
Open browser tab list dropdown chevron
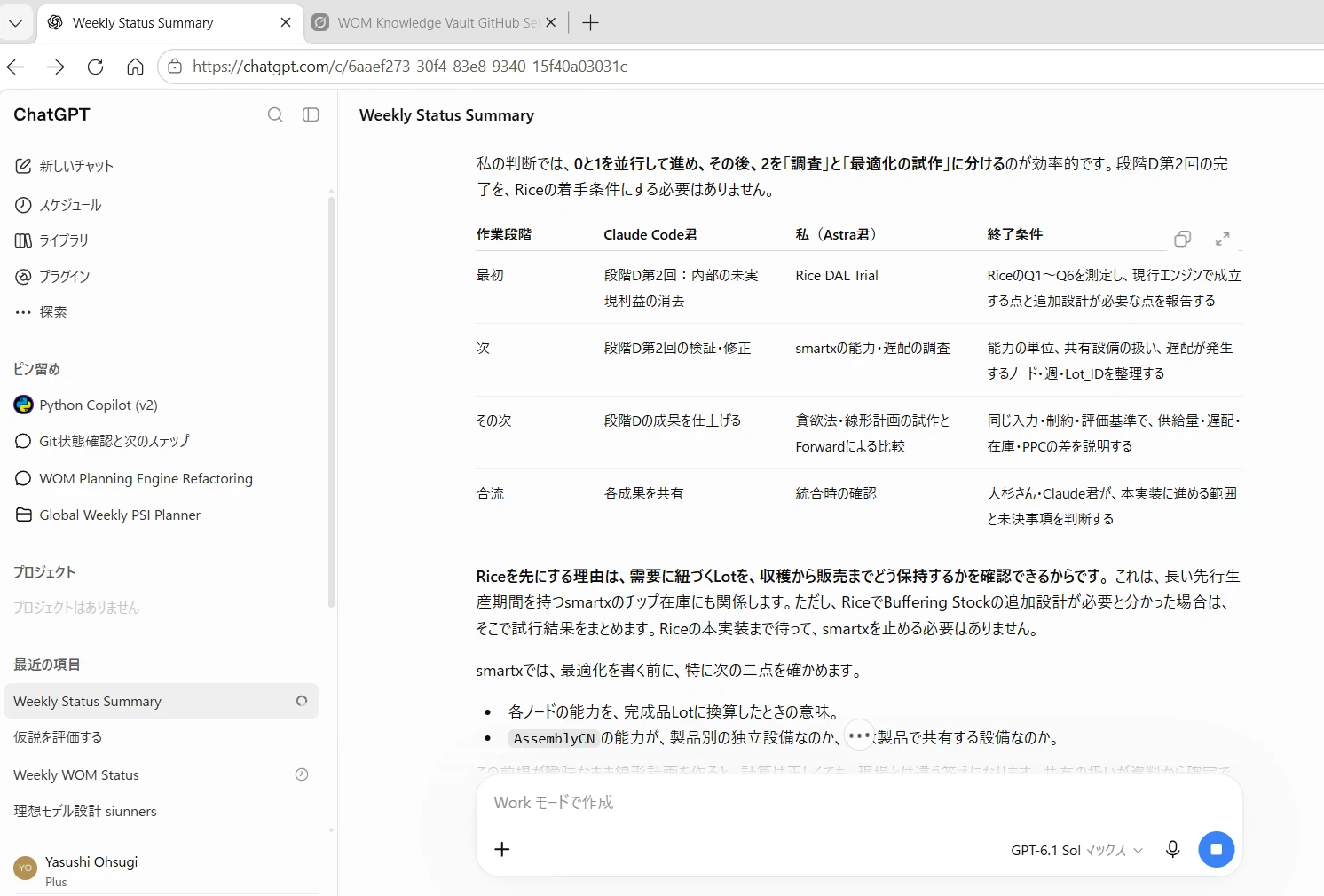coord(15,23)
